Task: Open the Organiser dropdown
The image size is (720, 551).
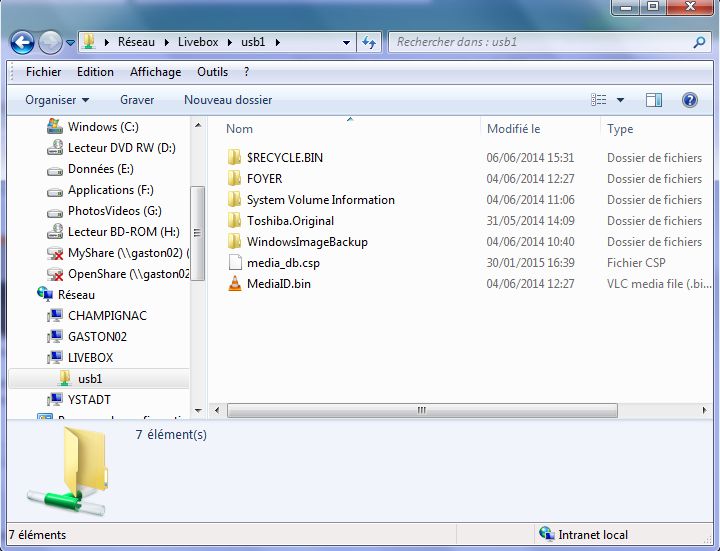Action: pos(57,100)
